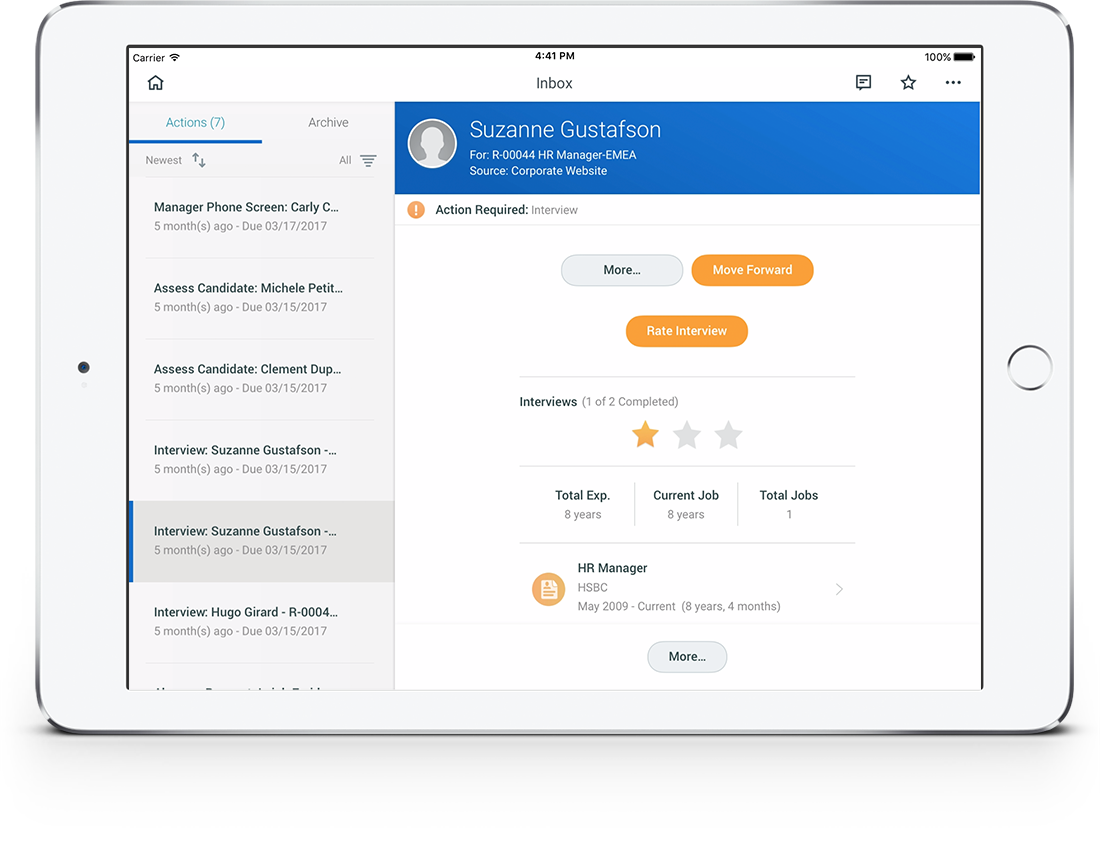Image resolution: width=1100 pixels, height=850 pixels.
Task: Click the Rate Interview button
Action: tap(686, 331)
